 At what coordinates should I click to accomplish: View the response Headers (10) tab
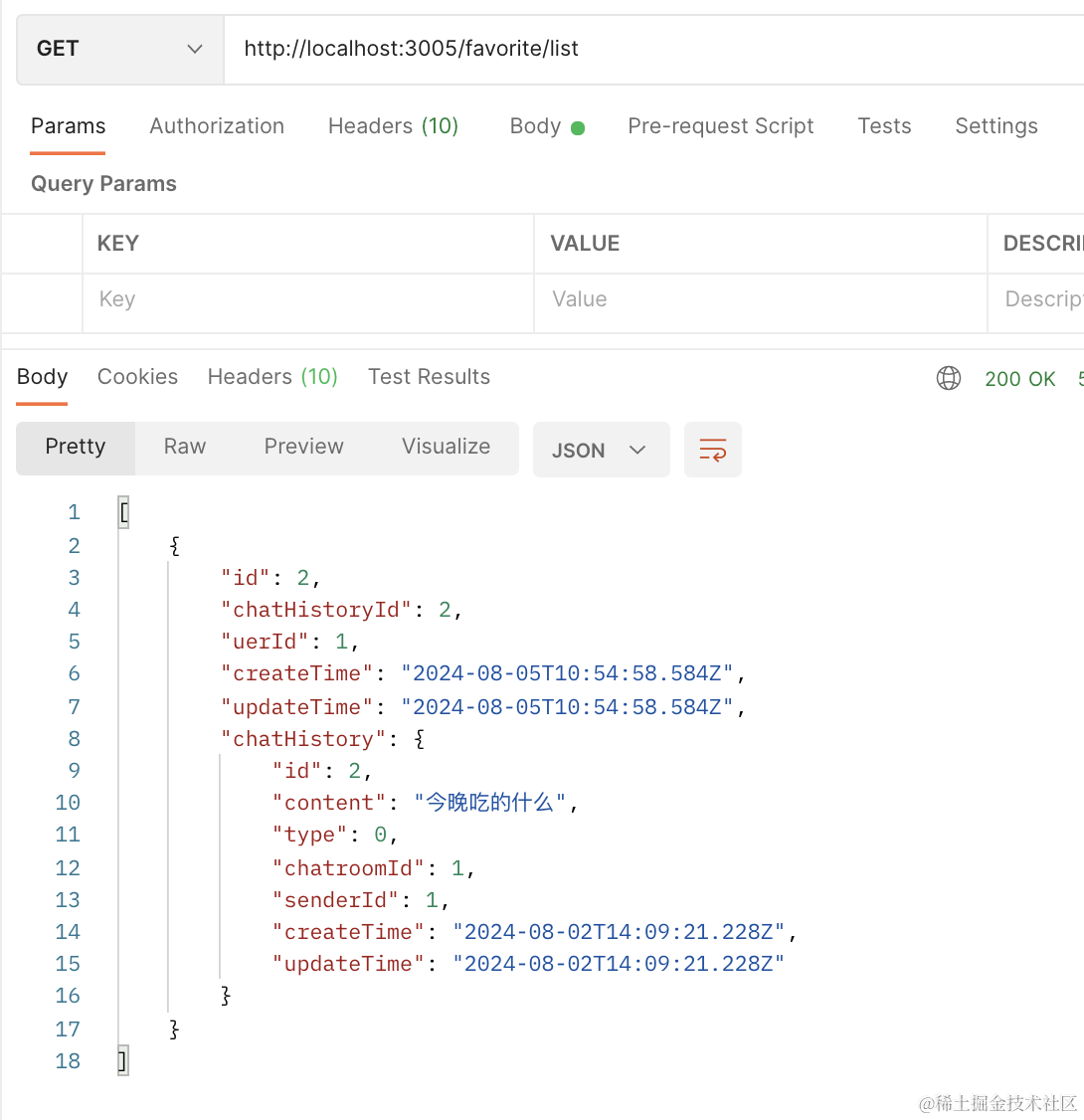click(x=272, y=377)
